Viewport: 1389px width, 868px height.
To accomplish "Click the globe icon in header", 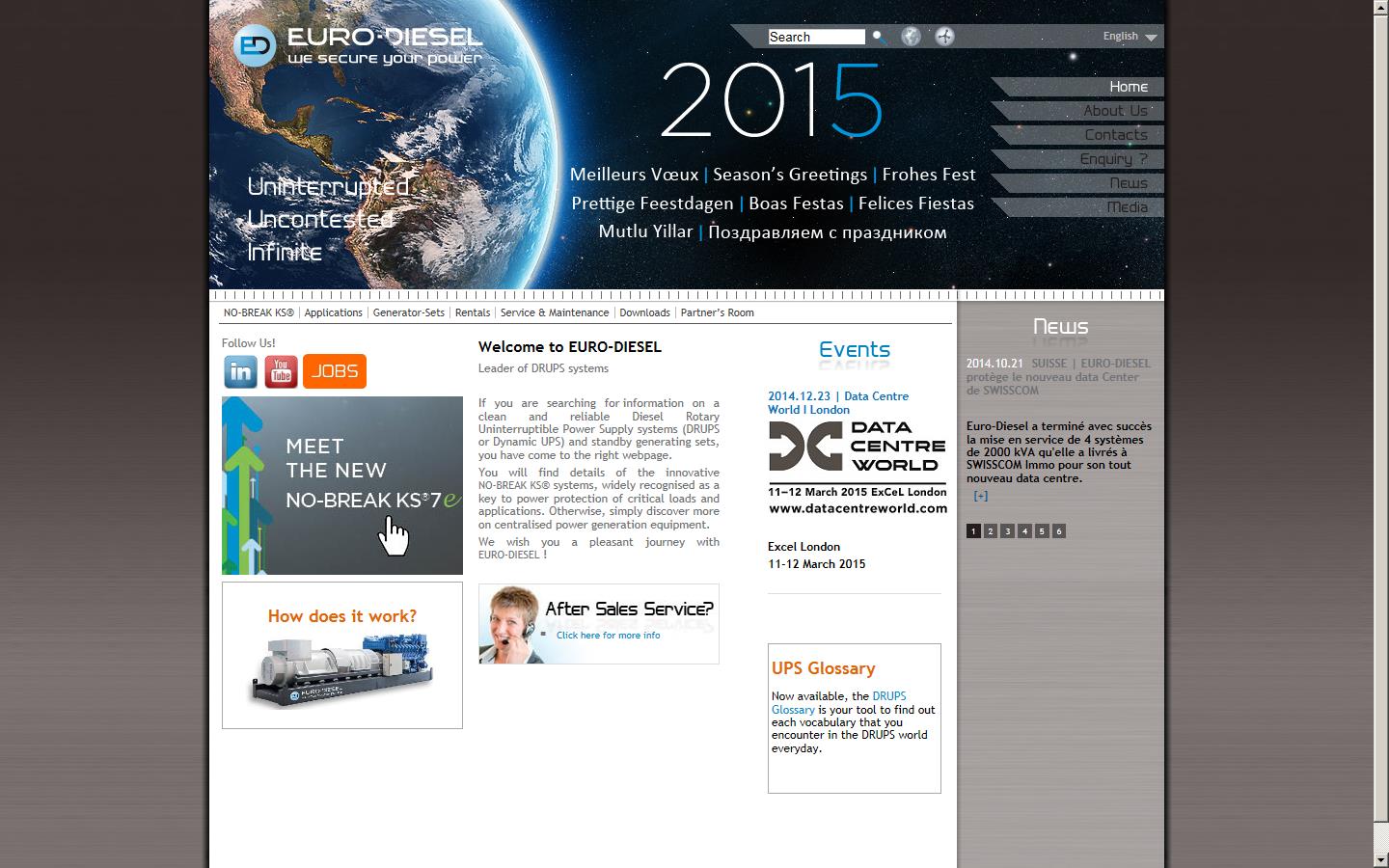I will coord(911,37).
